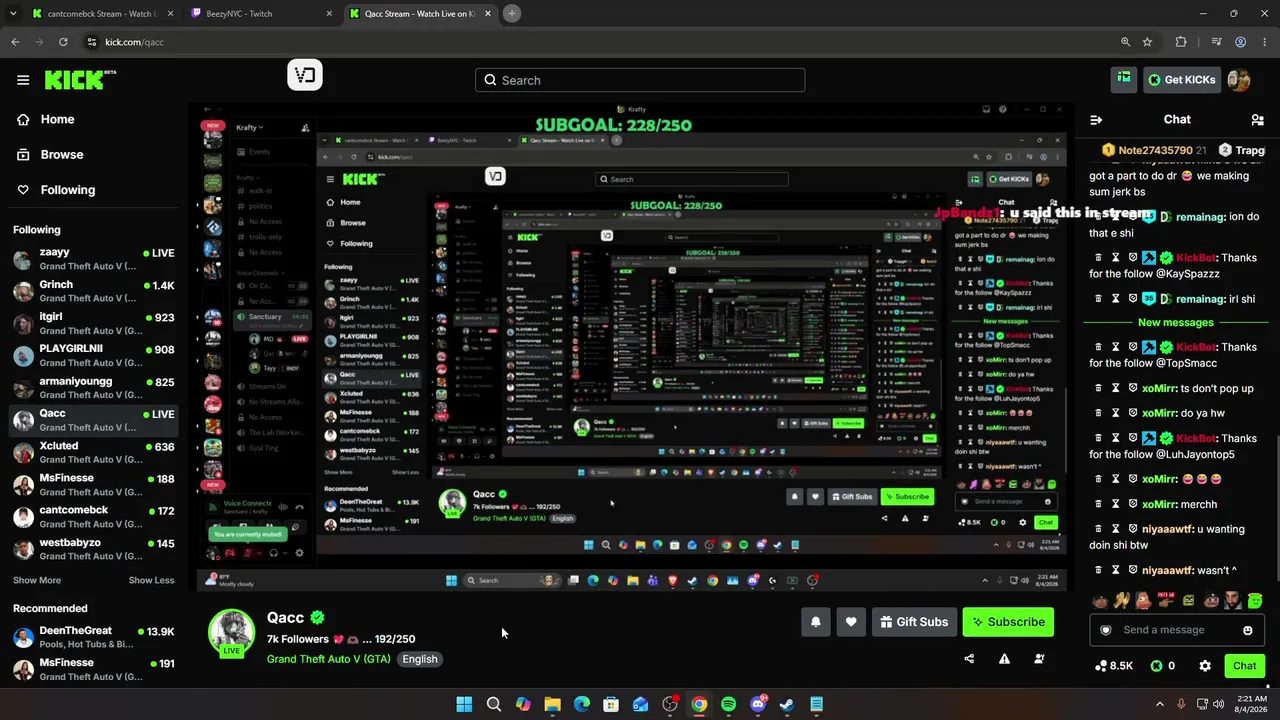Open DeenTheGreat recommended channel
The width and height of the screenshot is (1280, 720).
point(94,637)
